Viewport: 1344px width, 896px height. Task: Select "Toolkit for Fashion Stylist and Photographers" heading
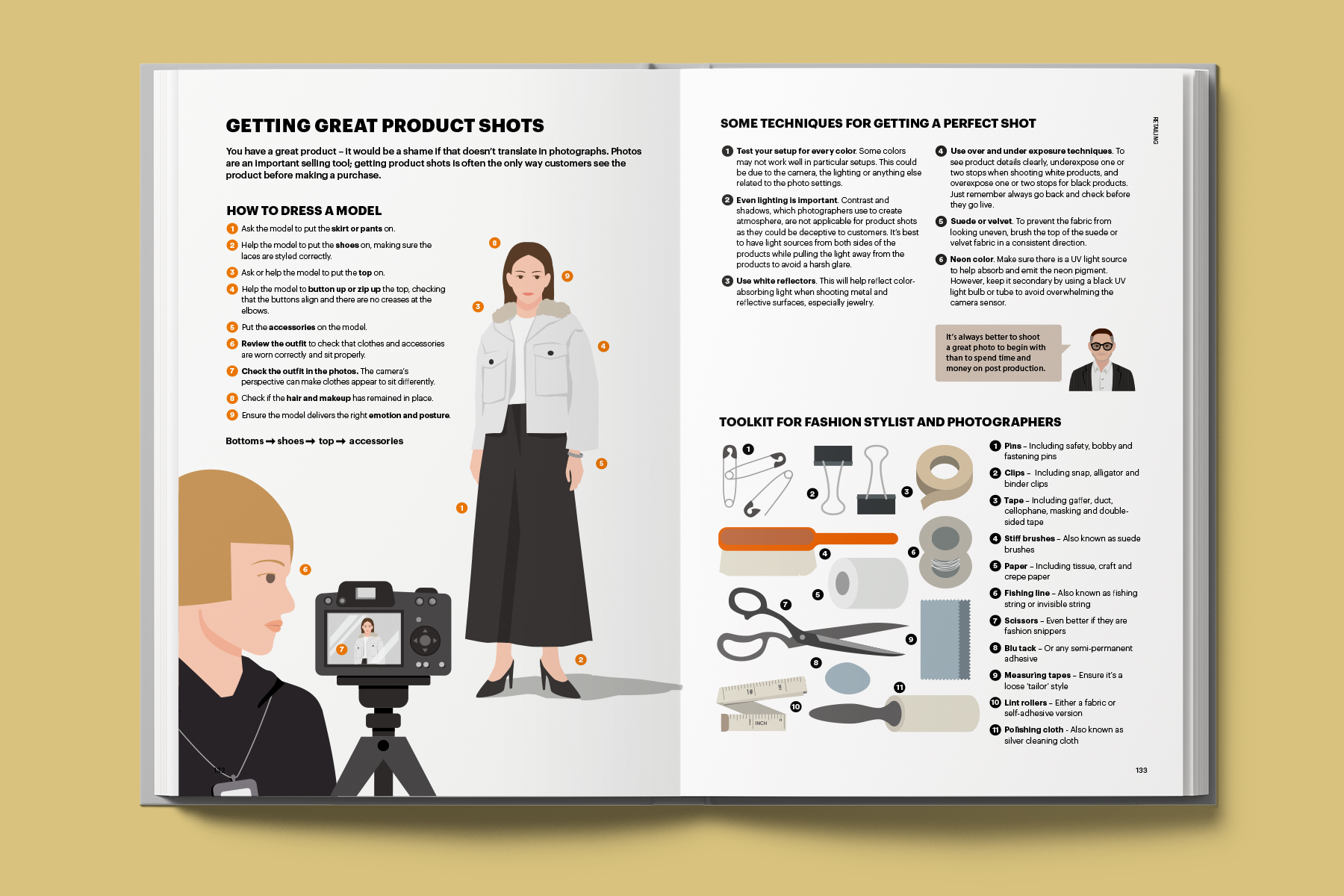[x=889, y=422]
